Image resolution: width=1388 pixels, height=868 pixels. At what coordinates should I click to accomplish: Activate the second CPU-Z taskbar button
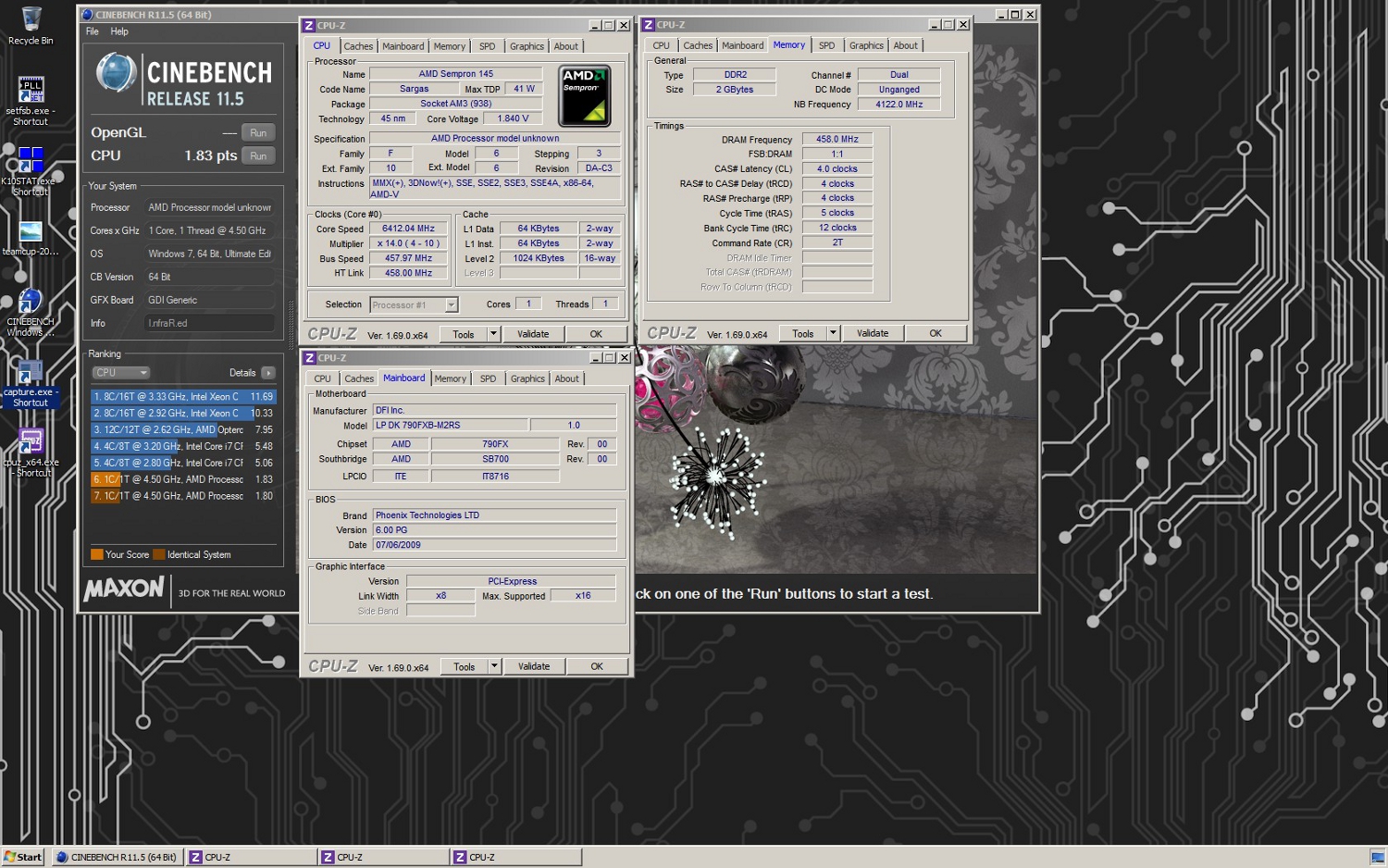coord(382,857)
